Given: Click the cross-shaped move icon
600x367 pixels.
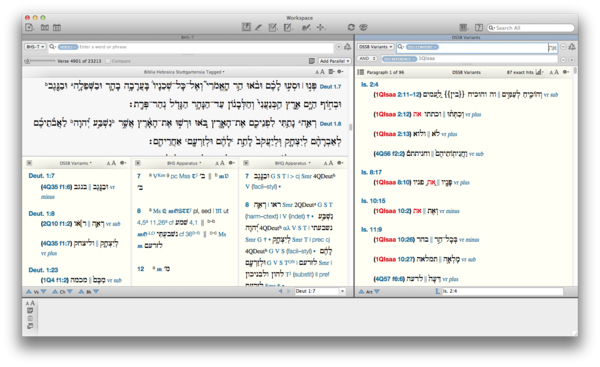Looking at the screenshot, I should coord(321,27).
